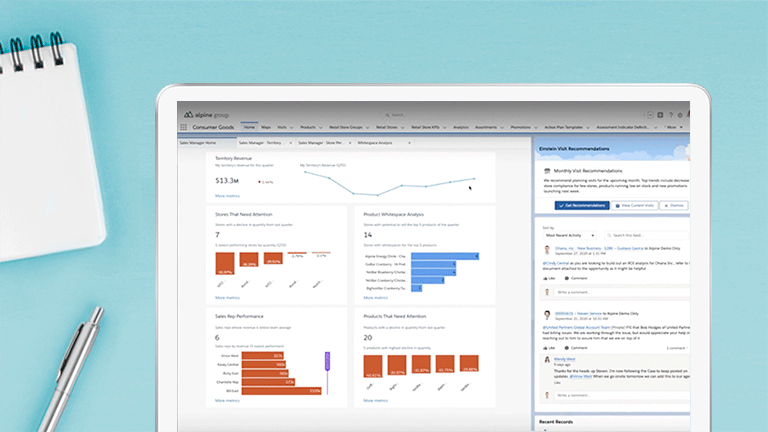Open the Visits nav tab

pyautogui.click(x=282, y=127)
